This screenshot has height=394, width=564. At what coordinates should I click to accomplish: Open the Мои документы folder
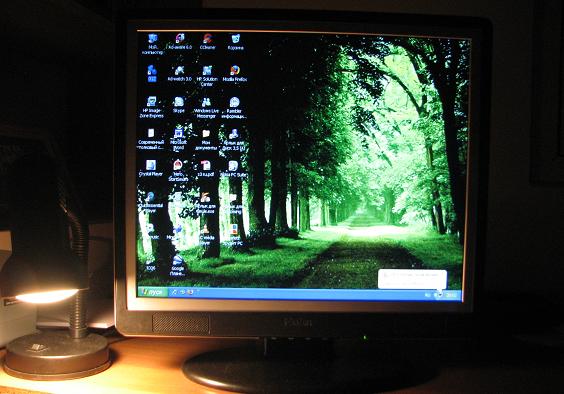[206, 139]
